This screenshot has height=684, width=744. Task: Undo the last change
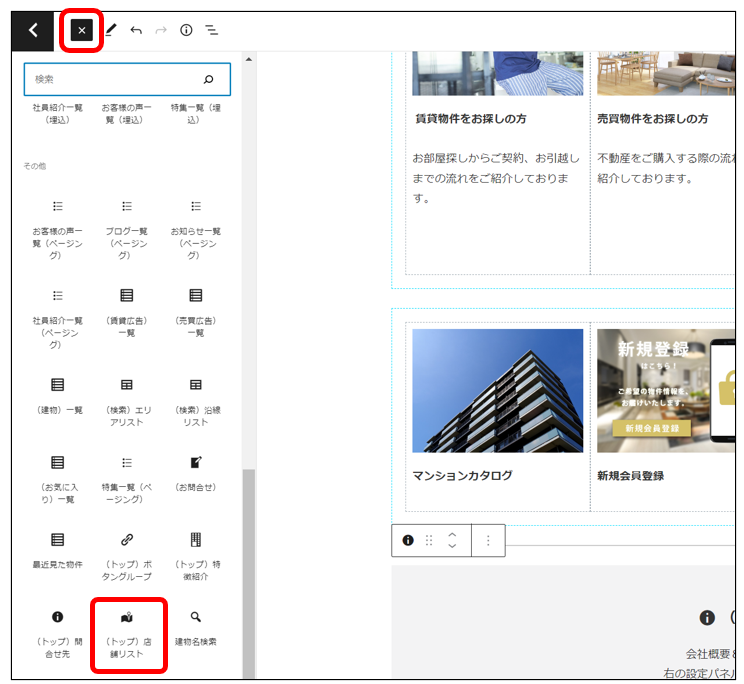pos(136,31)
